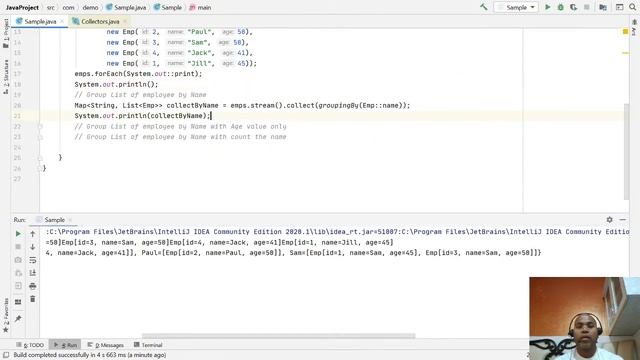Screen dimensions: 640x360
Task: Close the Sample tab in Run panel
Action: (70, 220)
